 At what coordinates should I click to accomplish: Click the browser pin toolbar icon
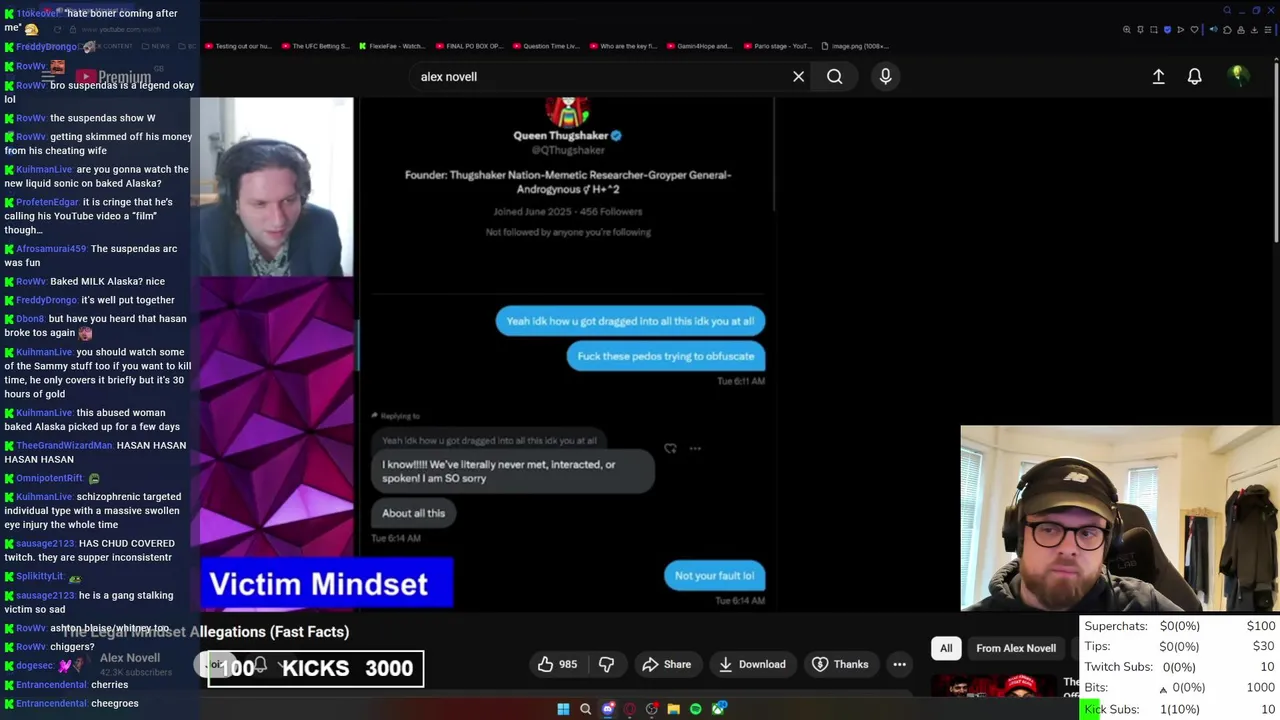pyautogui.click(x=1140, y=30)
